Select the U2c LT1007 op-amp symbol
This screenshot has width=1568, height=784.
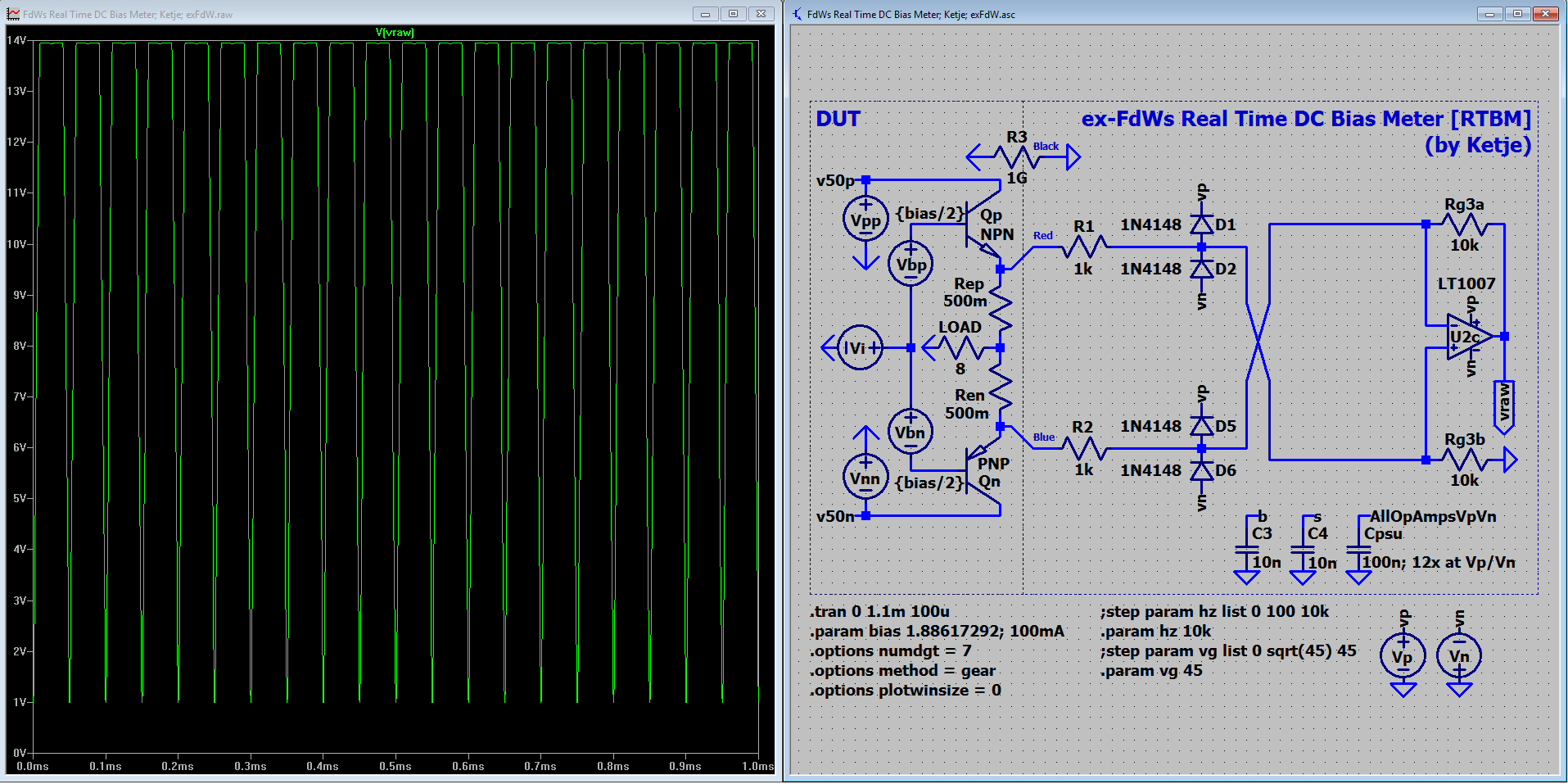[1469, 337]
